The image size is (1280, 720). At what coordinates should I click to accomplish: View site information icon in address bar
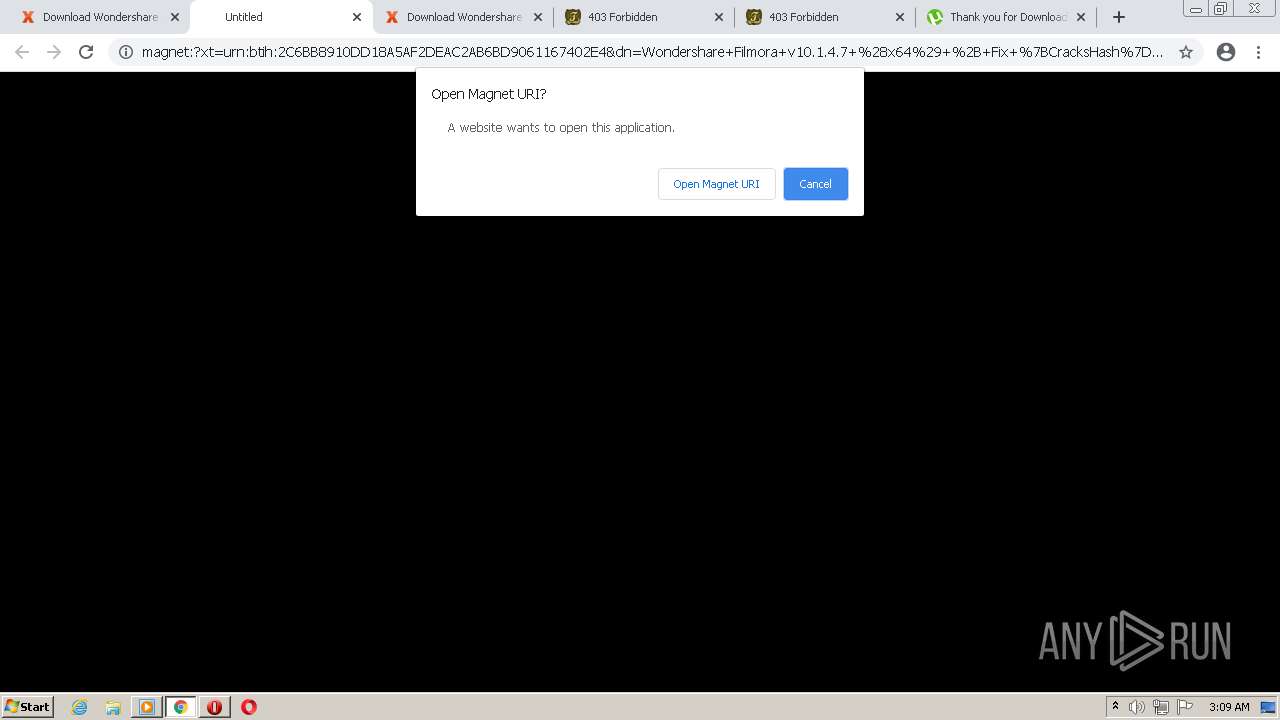pos(126,52)
